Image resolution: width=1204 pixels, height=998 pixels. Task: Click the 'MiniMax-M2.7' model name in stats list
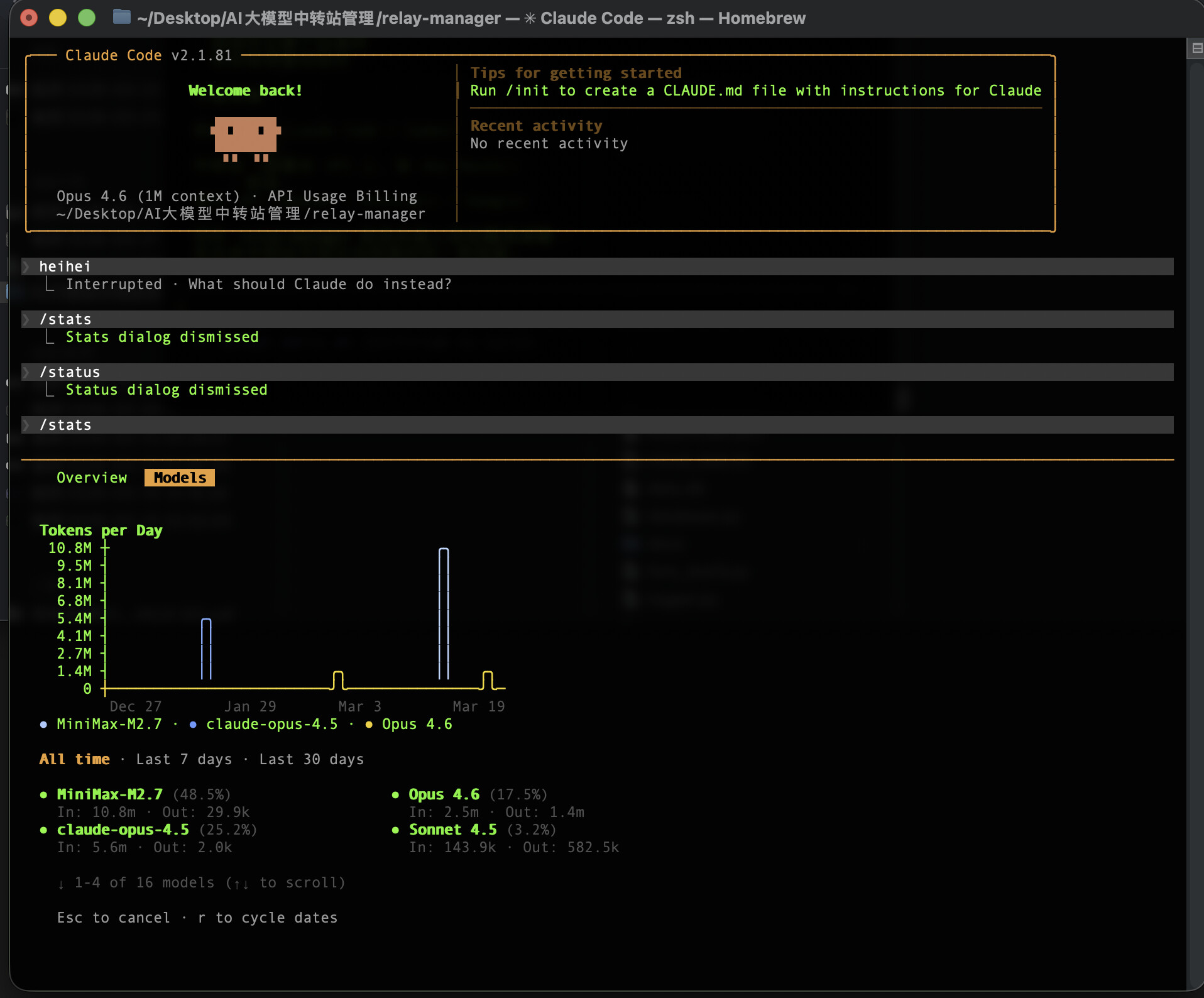click(109, 794)
